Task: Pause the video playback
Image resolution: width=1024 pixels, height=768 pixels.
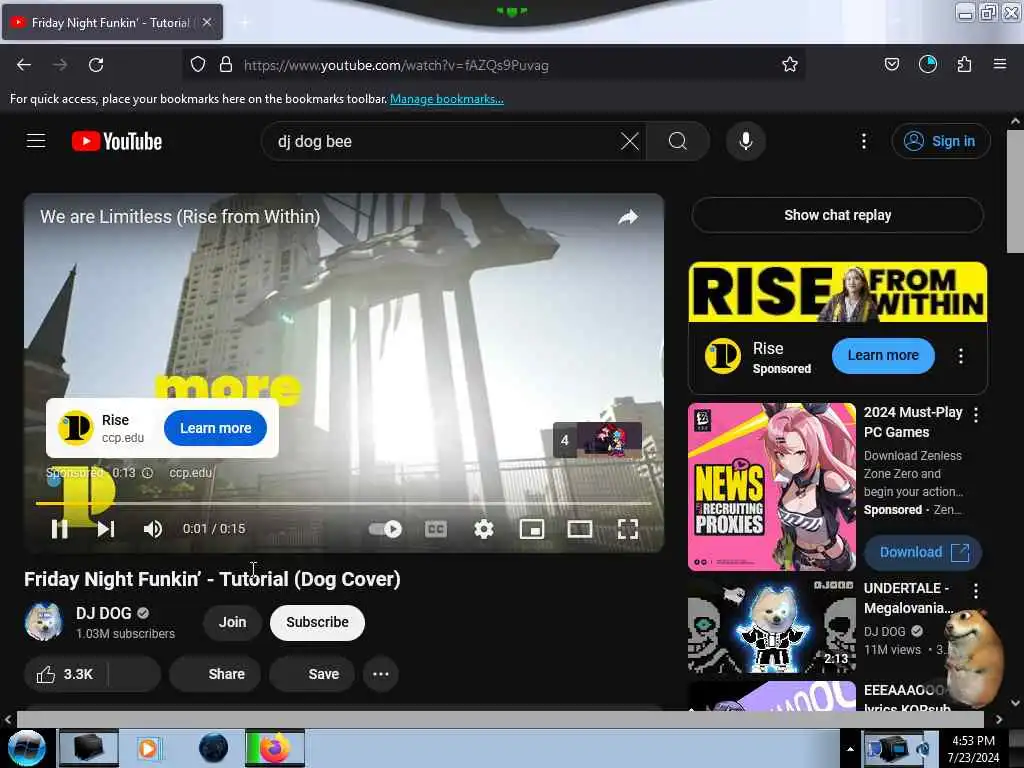Action: 59,529
